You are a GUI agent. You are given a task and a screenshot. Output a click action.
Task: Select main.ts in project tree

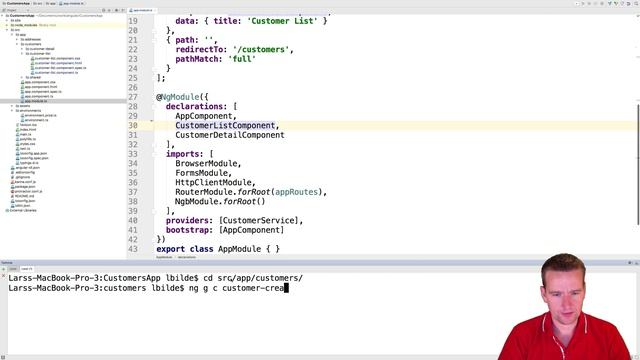point(24,134)
